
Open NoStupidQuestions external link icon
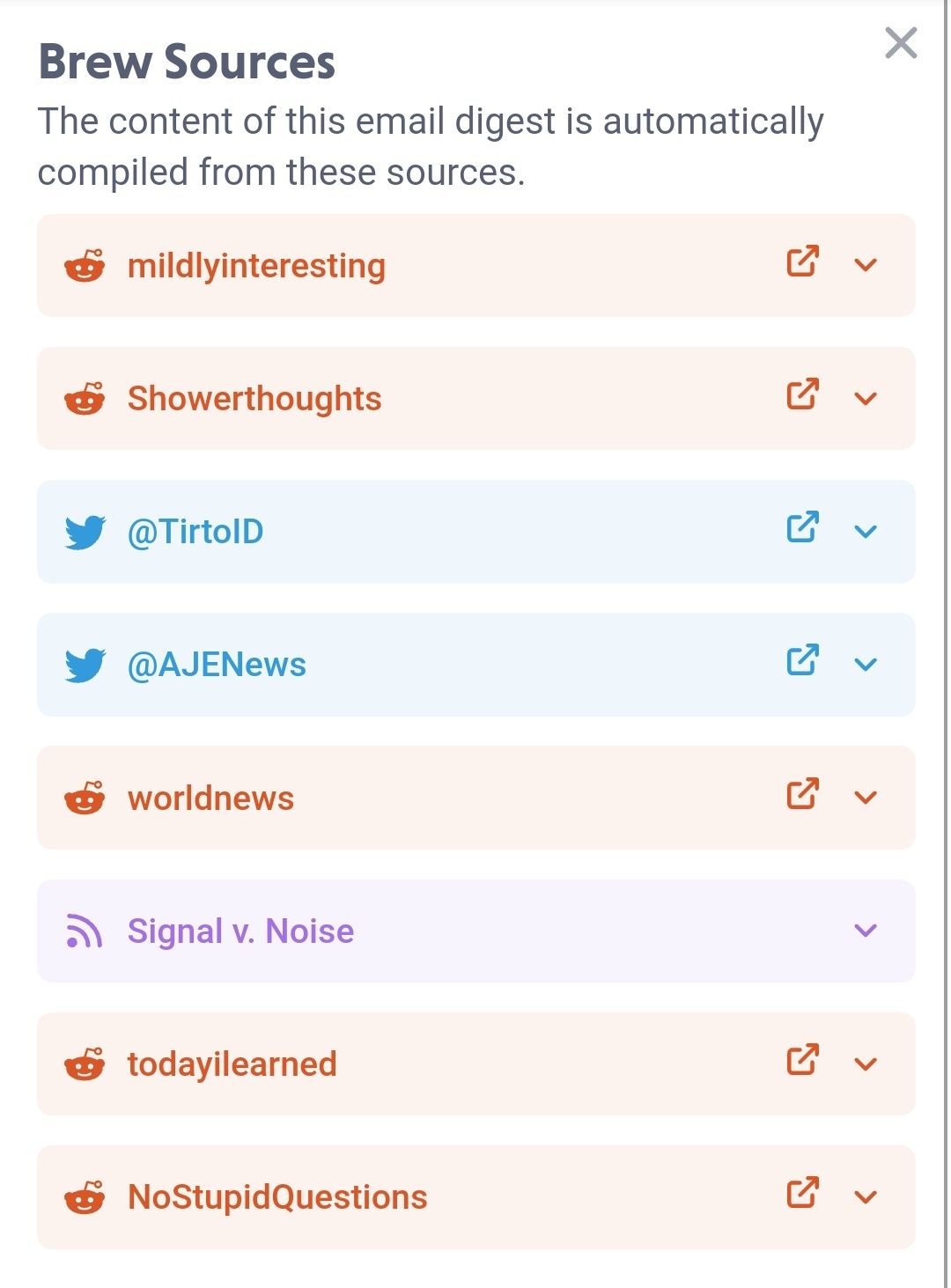coord(802,1193)
